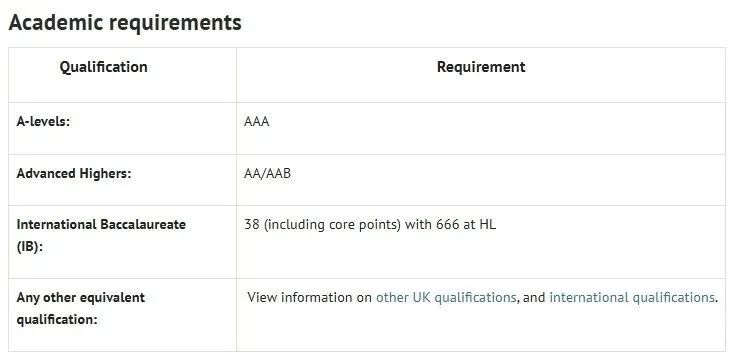The image size is (743, 364).
Task: Click the A-levels row label
Action: click(43, 122)
